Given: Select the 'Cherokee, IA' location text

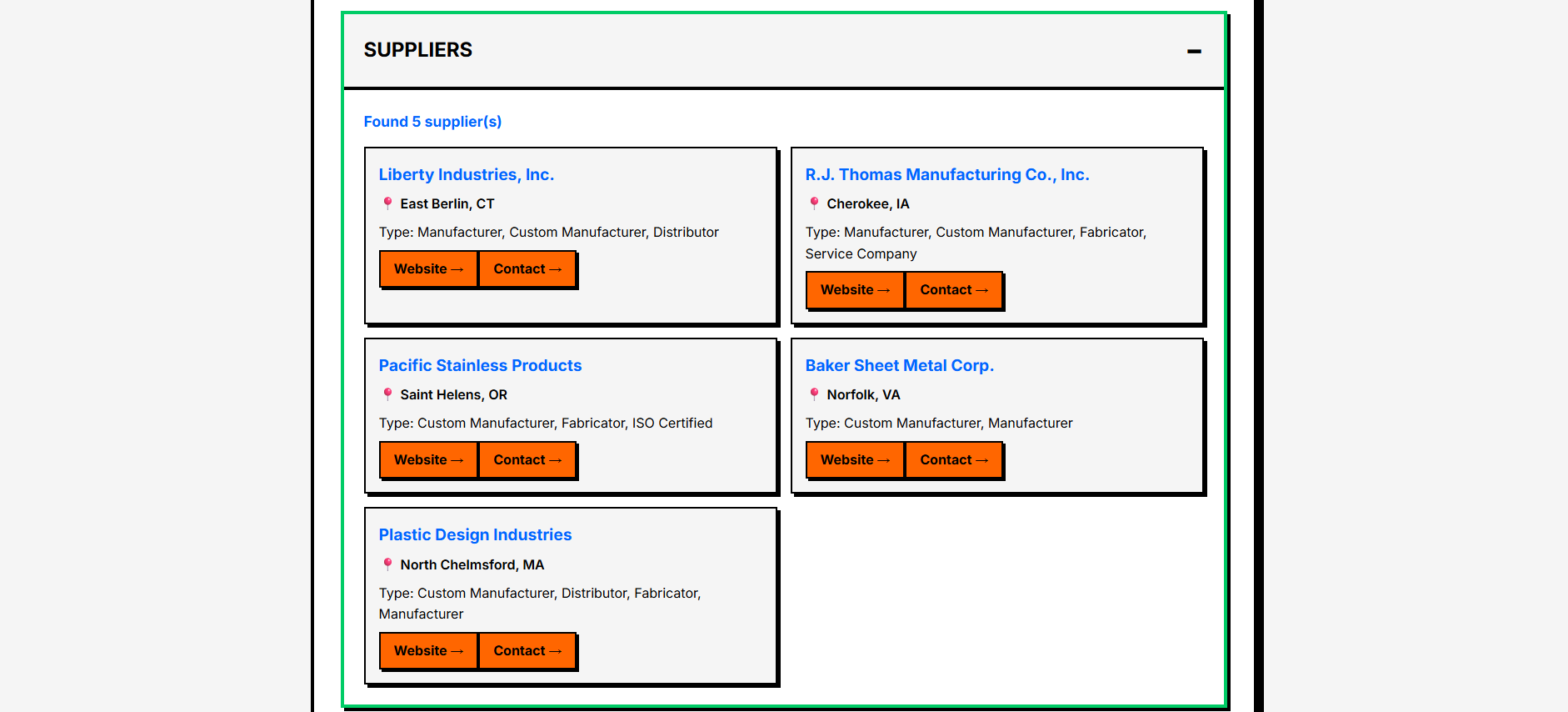Looking at the screenshot, I should pos(868,203).
